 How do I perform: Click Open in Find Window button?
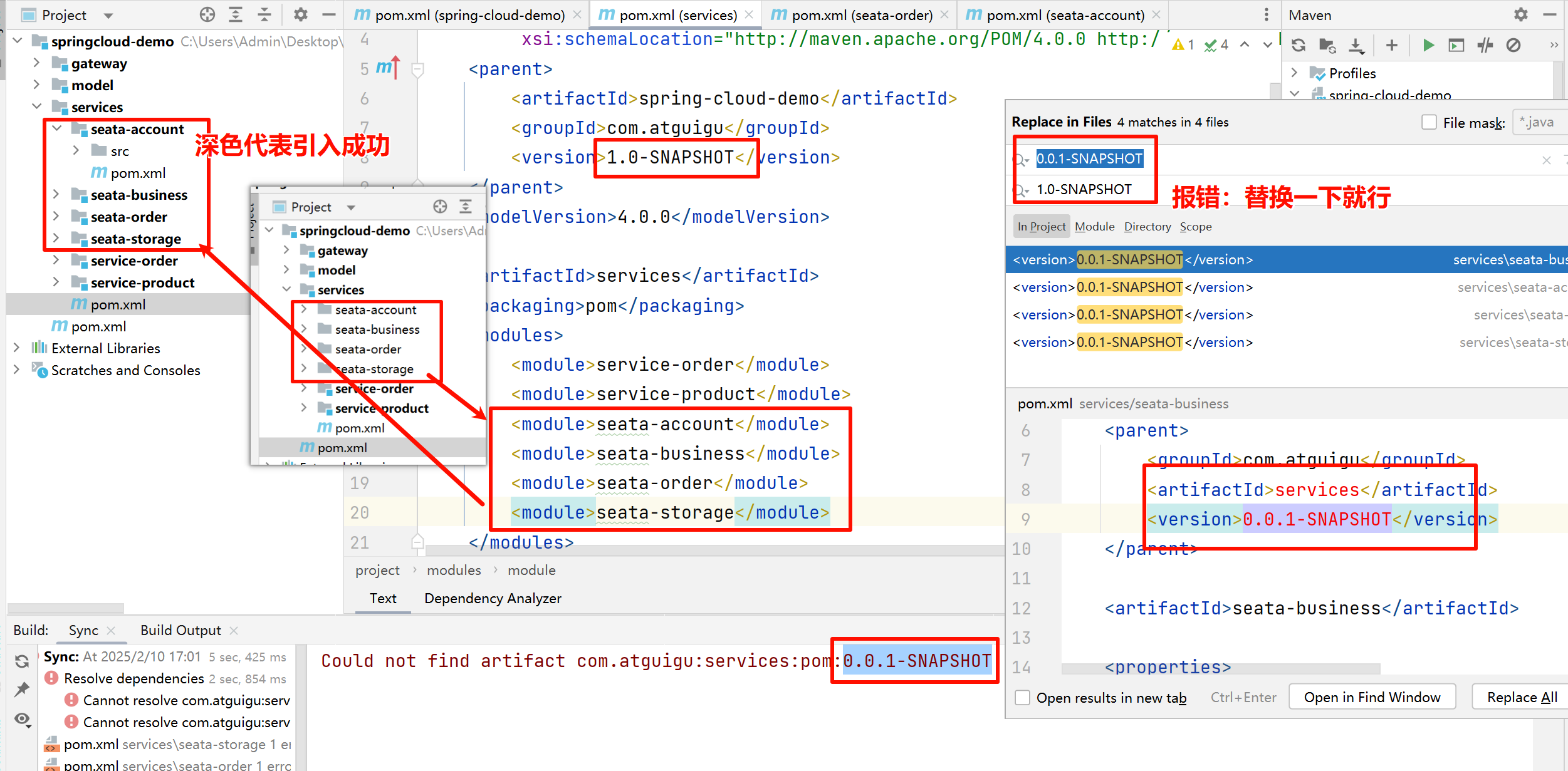(1372, 698)
